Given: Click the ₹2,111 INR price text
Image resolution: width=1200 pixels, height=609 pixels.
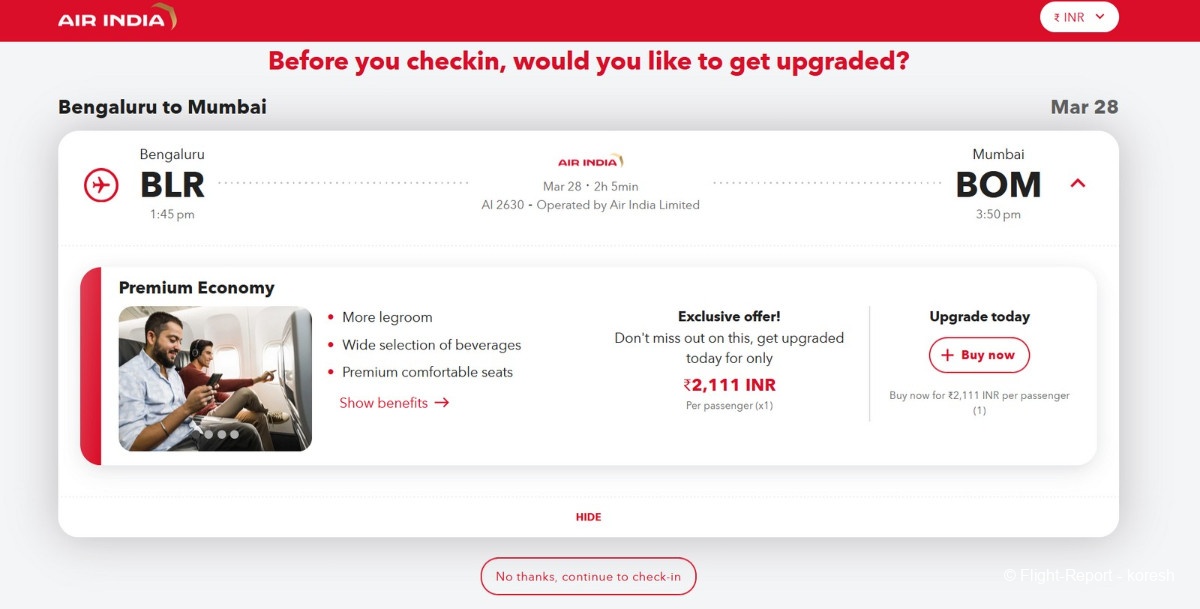Looking at the screenshot, I should [x=729, y=385].
